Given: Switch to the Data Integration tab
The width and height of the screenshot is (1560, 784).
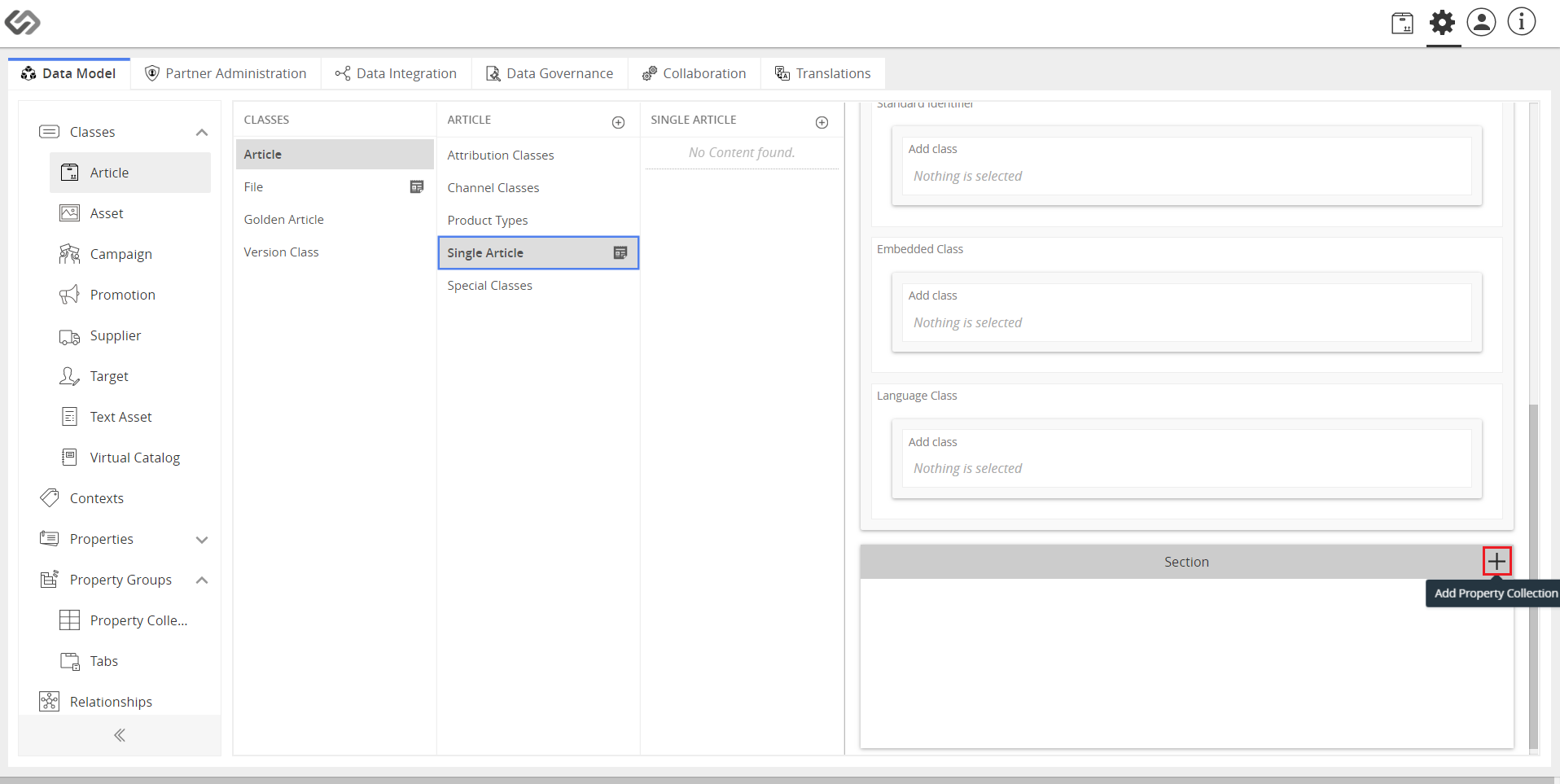Looking at the screenshot, I should (x=396, y=73).
